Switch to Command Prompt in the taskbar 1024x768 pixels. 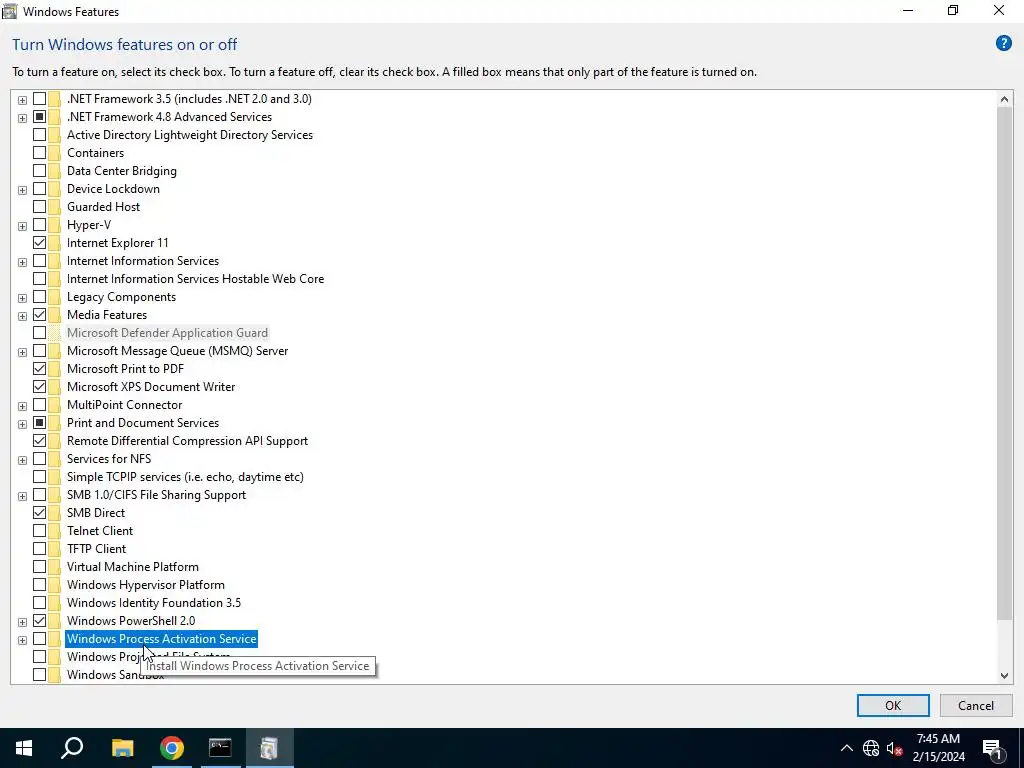220,748
